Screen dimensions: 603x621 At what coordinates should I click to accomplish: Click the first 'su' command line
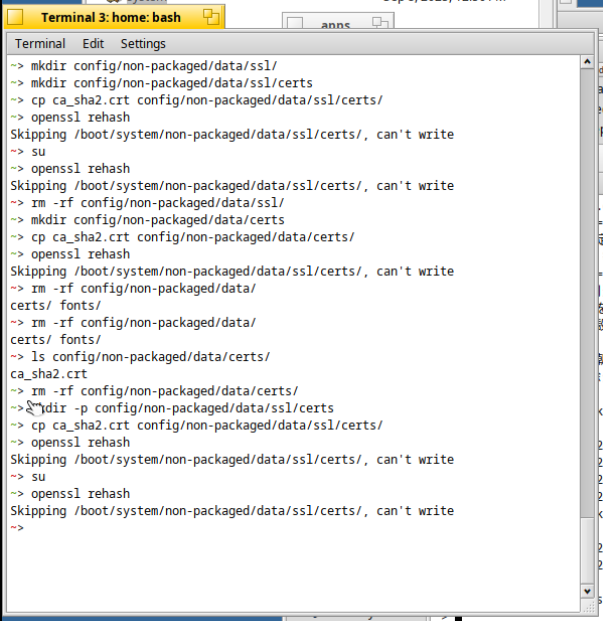tap(38, 151)
